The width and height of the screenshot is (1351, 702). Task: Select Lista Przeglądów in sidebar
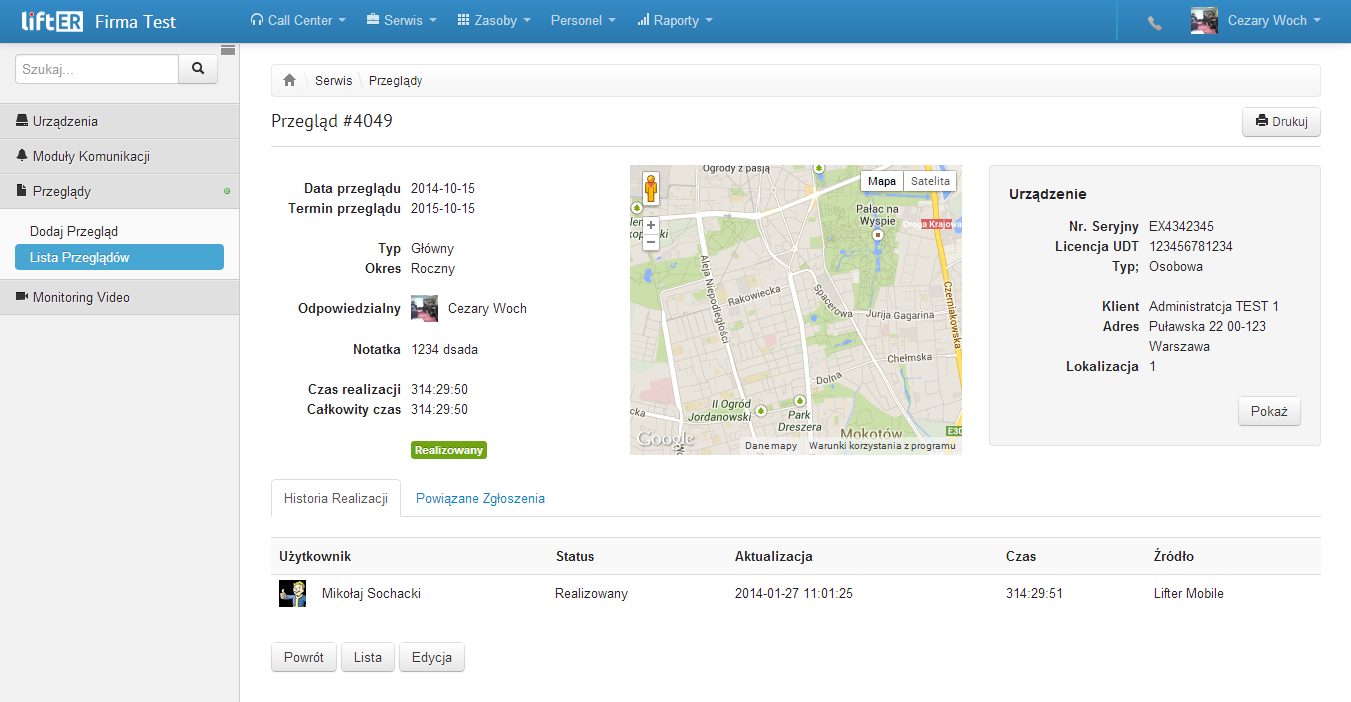(119, 258)
